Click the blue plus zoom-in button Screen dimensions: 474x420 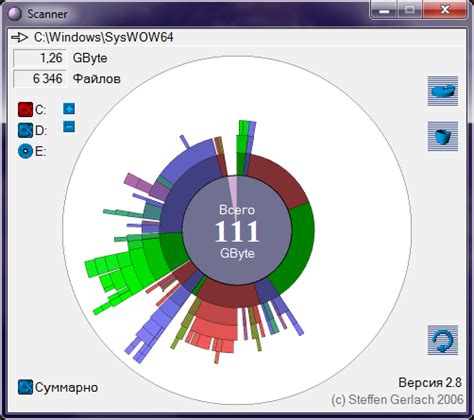[69, 109]
